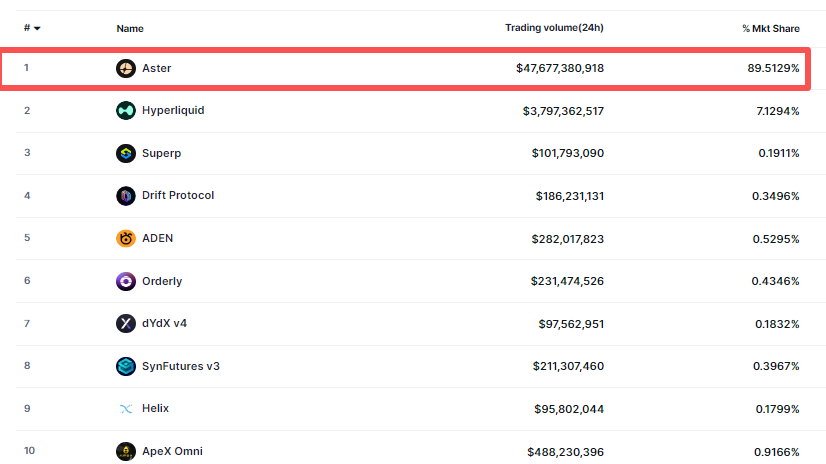Click the Orderly logo icon
826x464 pixels.
coord(125,281)
